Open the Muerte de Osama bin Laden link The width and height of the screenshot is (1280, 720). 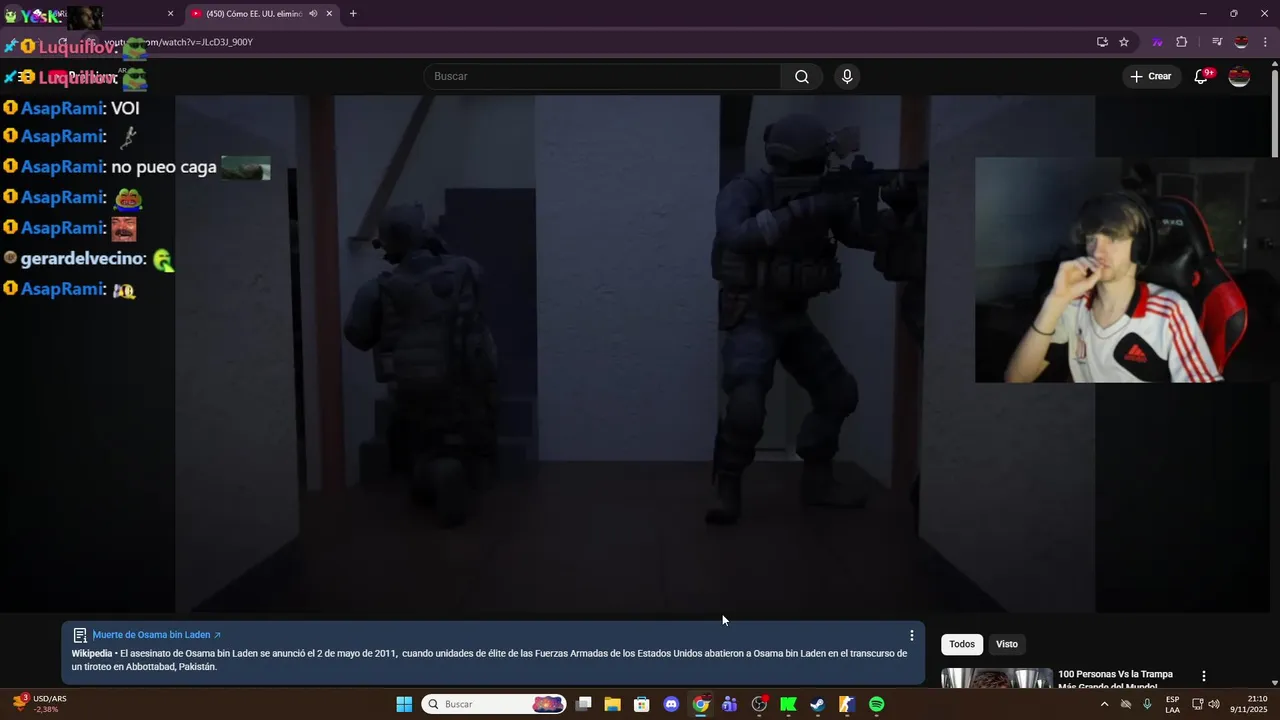[x=156, y=635]
